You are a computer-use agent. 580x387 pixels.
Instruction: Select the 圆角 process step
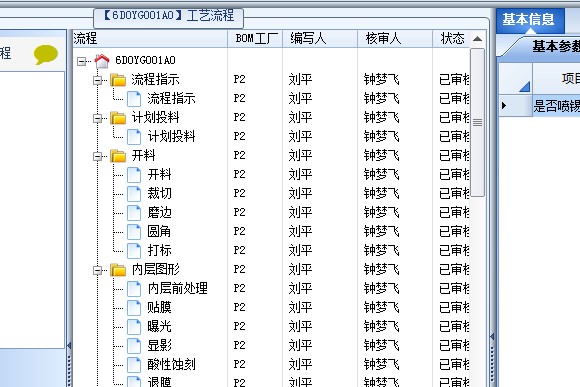tap(159, 232)
